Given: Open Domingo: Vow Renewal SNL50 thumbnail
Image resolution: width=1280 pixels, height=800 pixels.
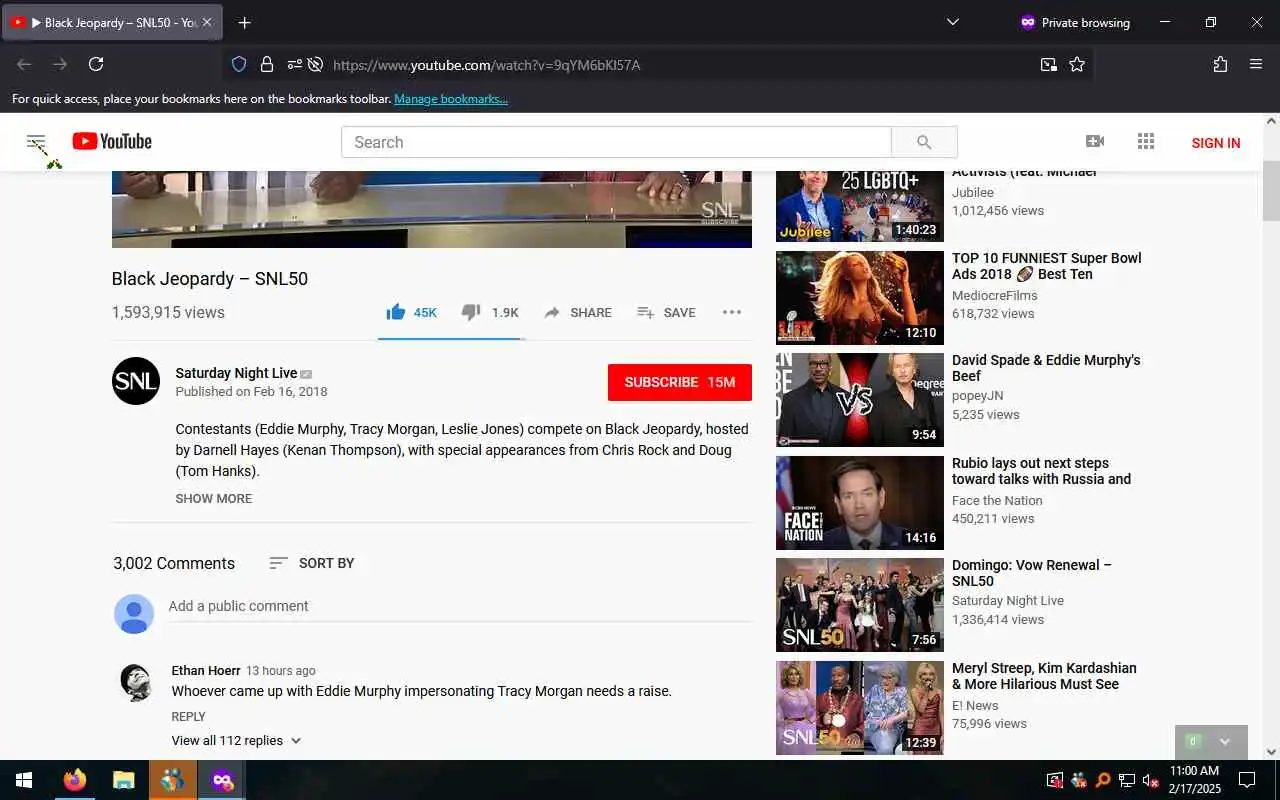Looking at the screenshot, I should (x=860, y=605).
